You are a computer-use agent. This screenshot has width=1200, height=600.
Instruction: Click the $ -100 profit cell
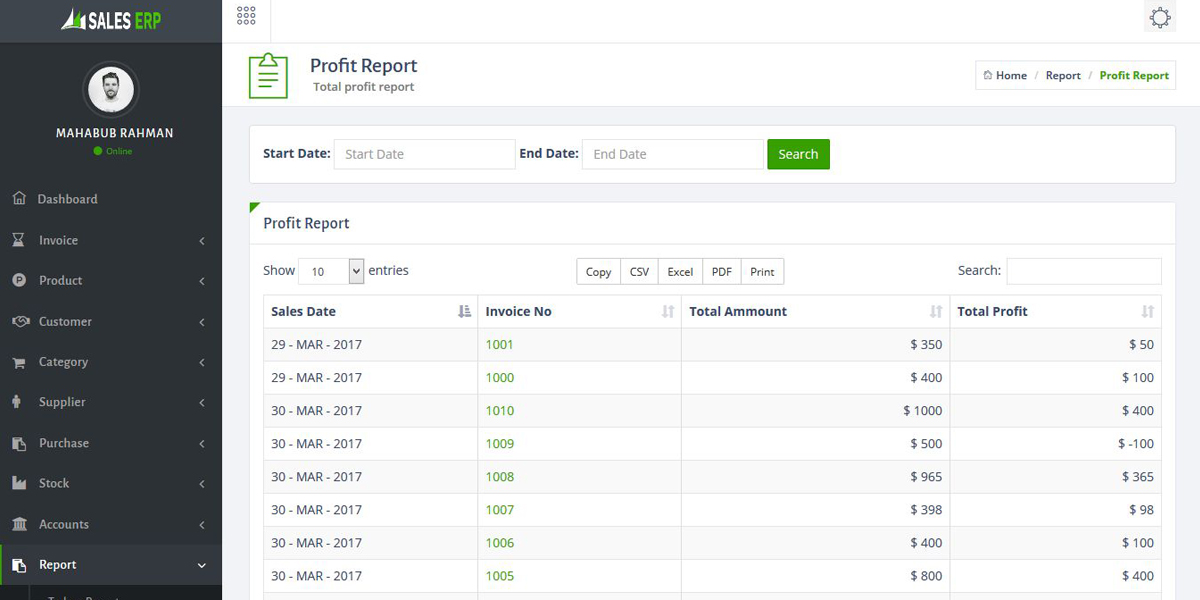pyautogui.click(x=1056, y=443)
